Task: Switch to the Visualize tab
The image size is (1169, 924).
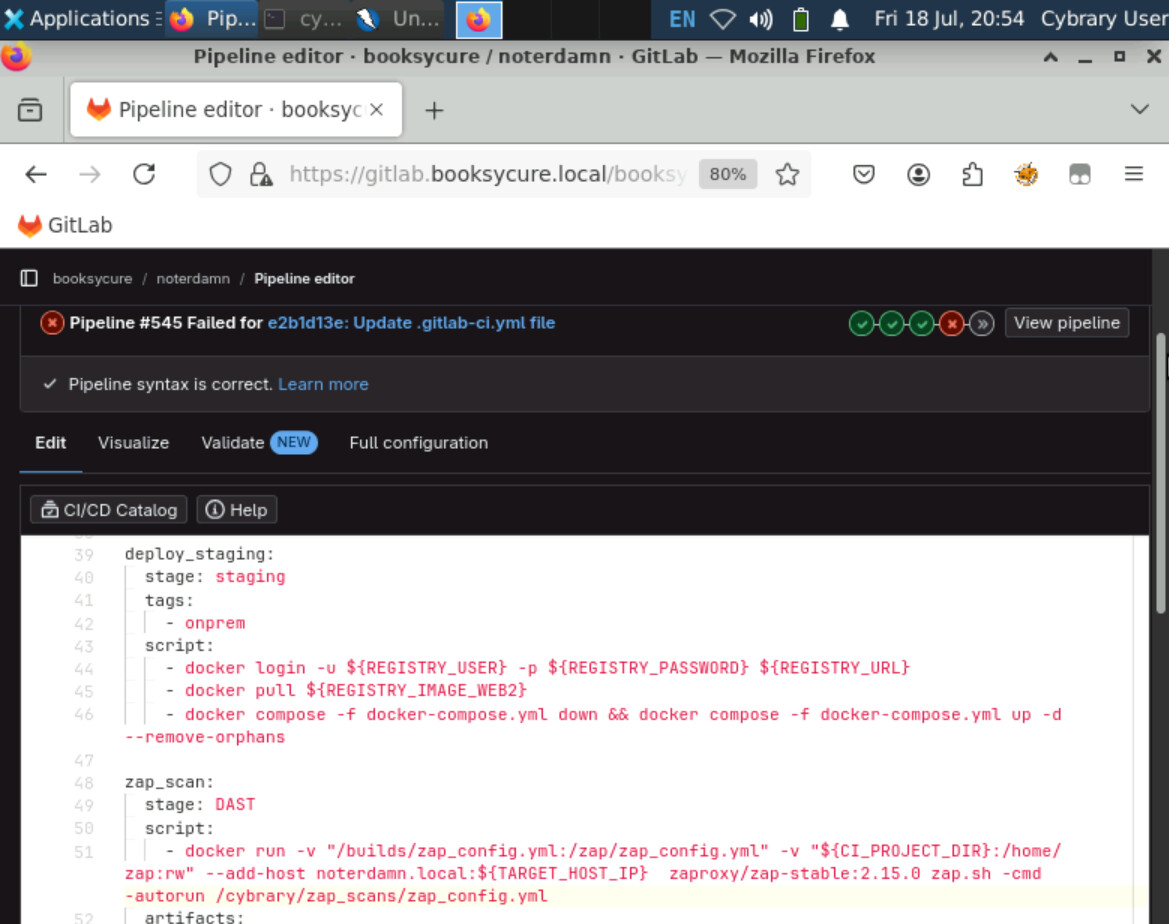Action: pyautogui.click(x=133, y=443)
